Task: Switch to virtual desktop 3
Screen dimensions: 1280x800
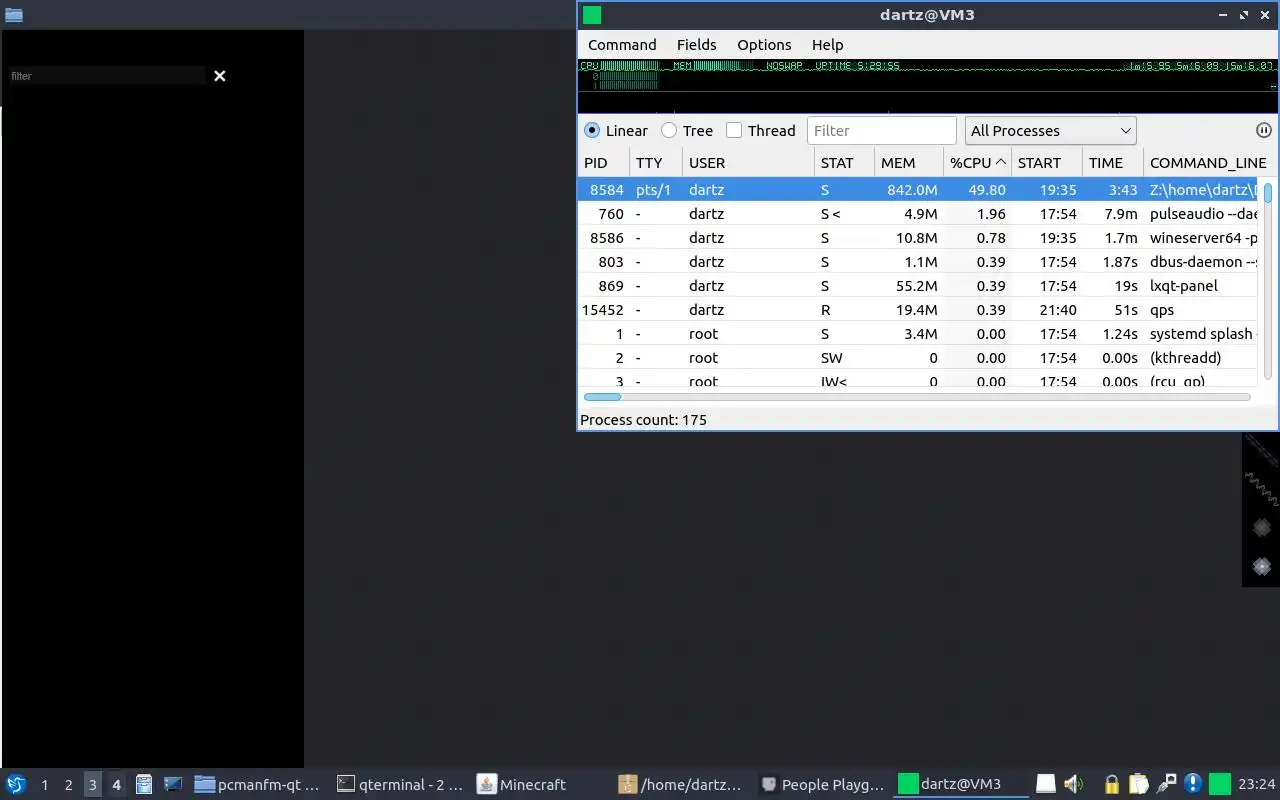Action: pyautogui.click(x=92, y=785)
